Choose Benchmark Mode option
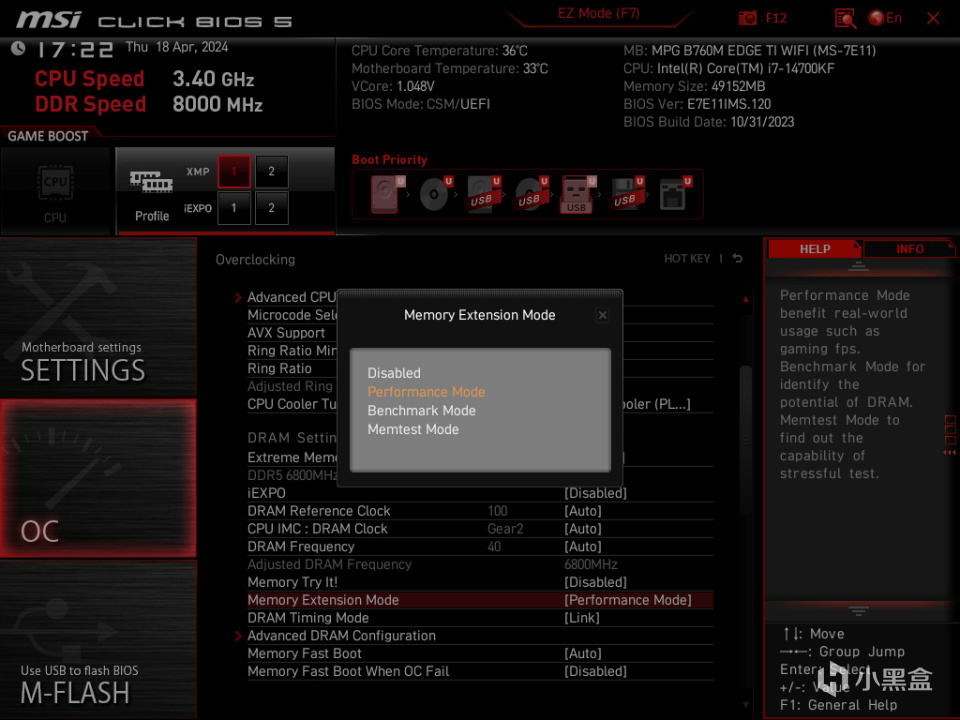 [x=421, y=411]
